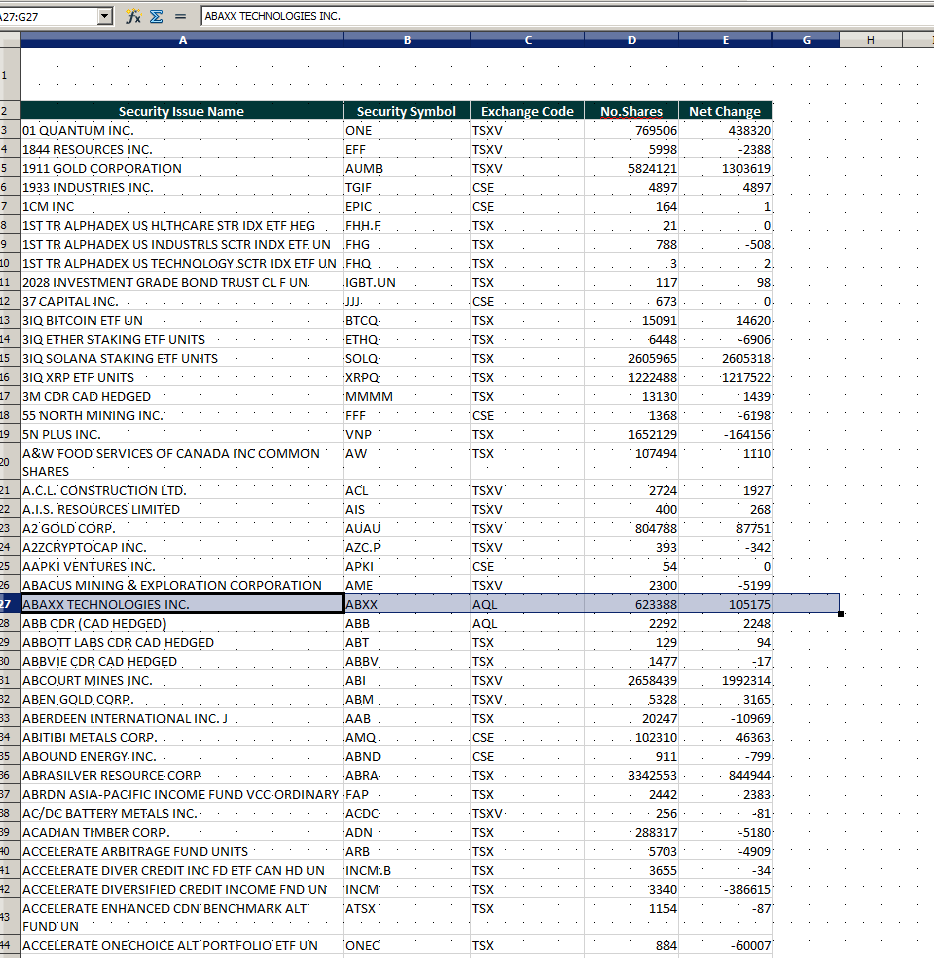This screenshot has width=934, height=958.
Task: Select the MMMM symbol cell
Action: [407, 397]
